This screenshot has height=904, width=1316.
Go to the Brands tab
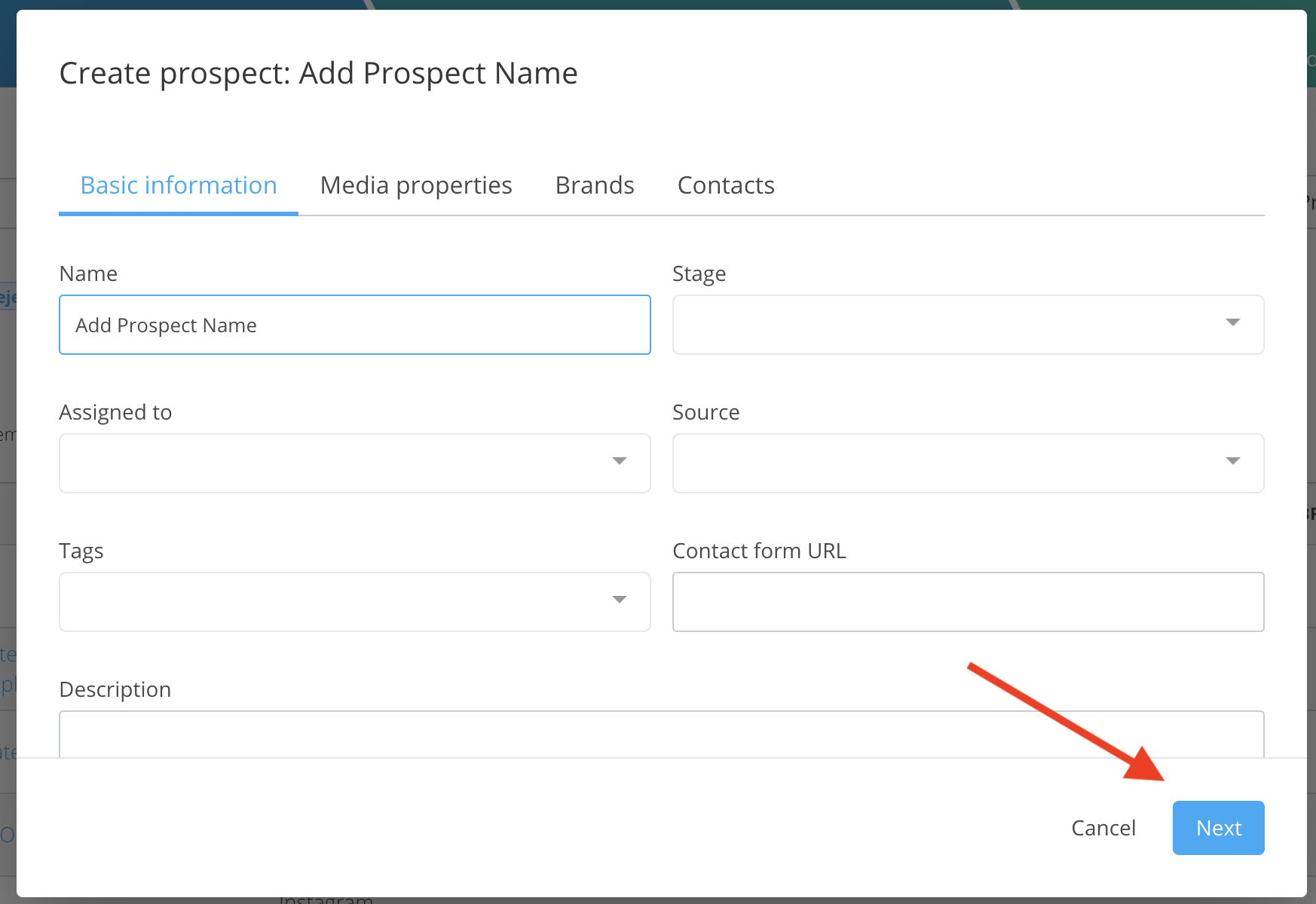(595, 185)
